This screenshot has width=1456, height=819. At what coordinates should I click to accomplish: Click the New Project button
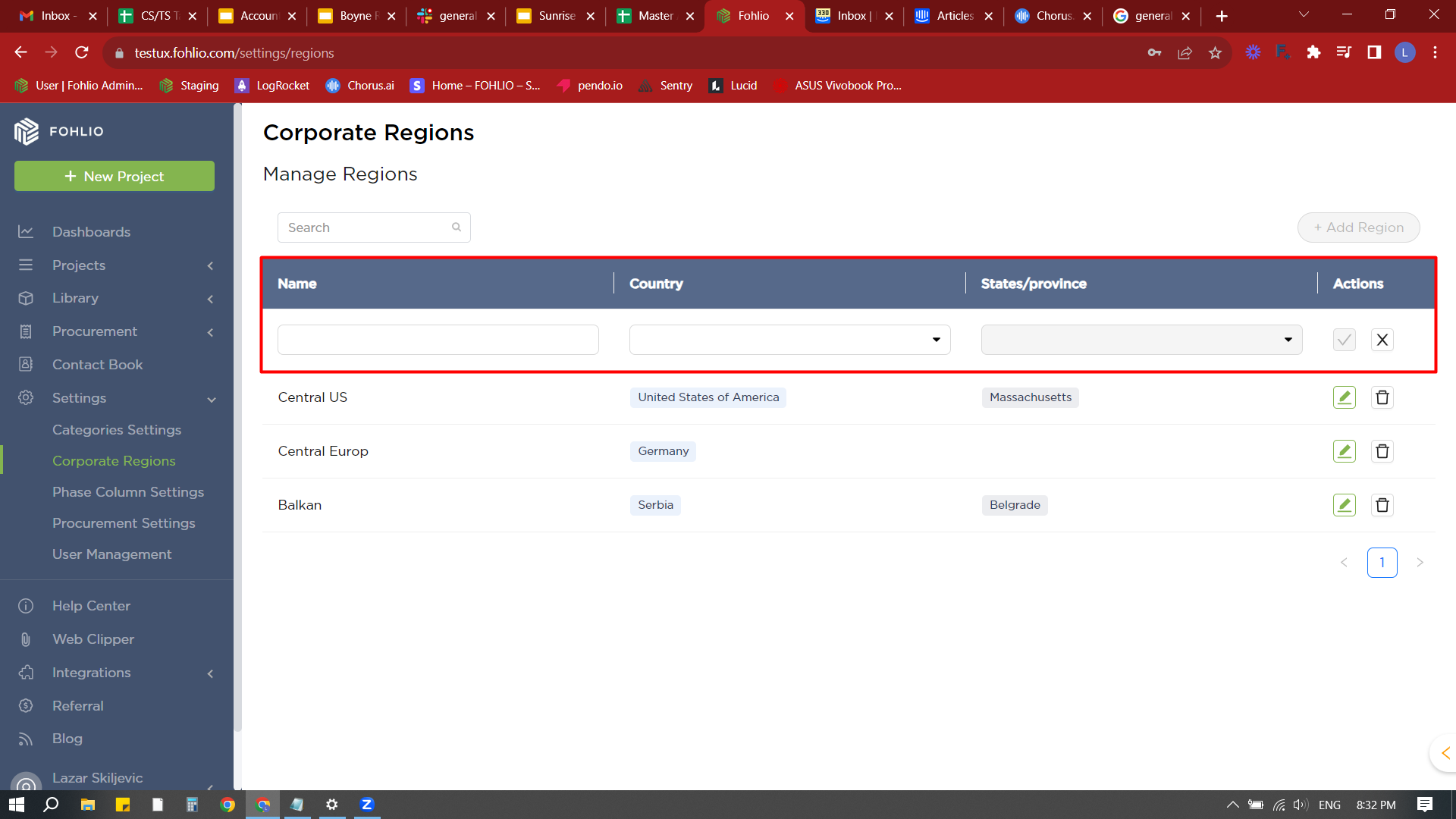[115, 176]
